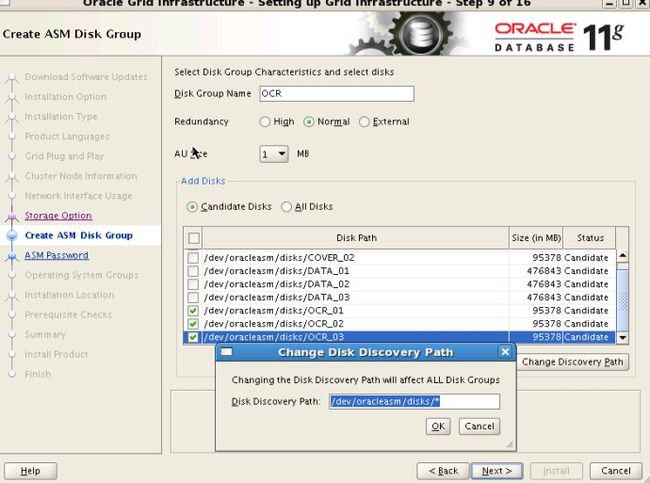Viewport: 650px width, 483px height.
Task: Select the /dev/oracleasm/disks/DATA_01 path text
Action: click(276, 271)
